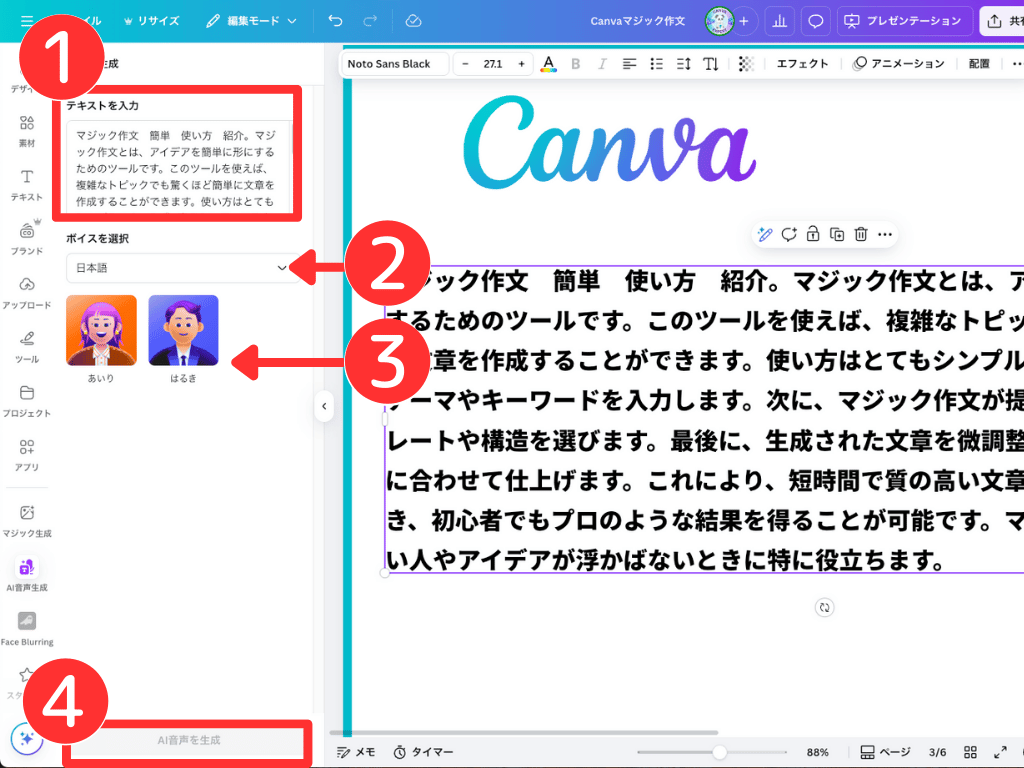Image resolution: width=1024 pixels, height=768 pixels.
Task: Click the text input box for voice
Action: tap(178, 165)
